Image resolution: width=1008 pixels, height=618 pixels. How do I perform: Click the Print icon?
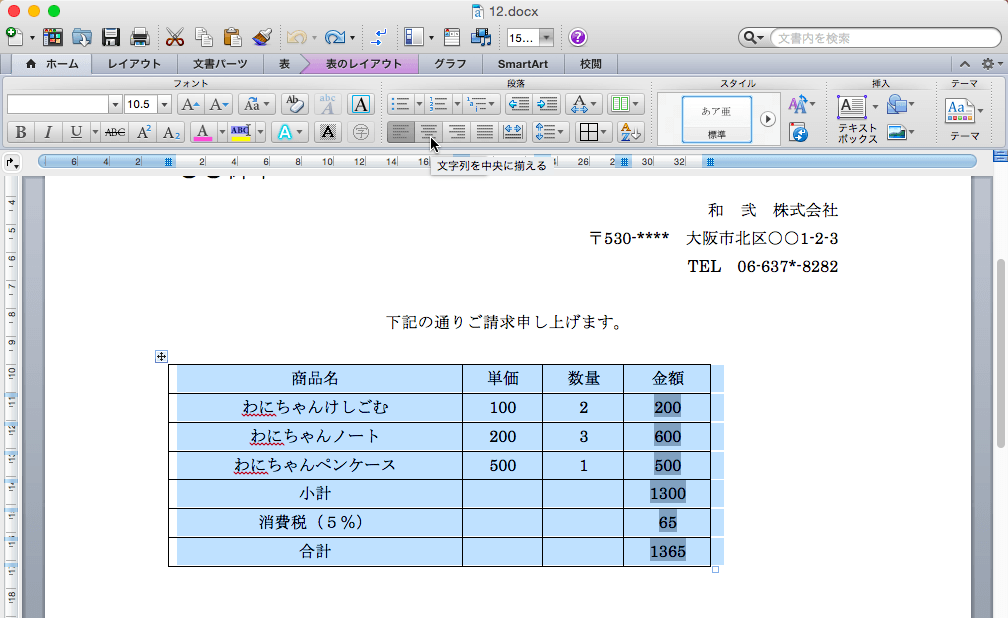click(140, 37)
